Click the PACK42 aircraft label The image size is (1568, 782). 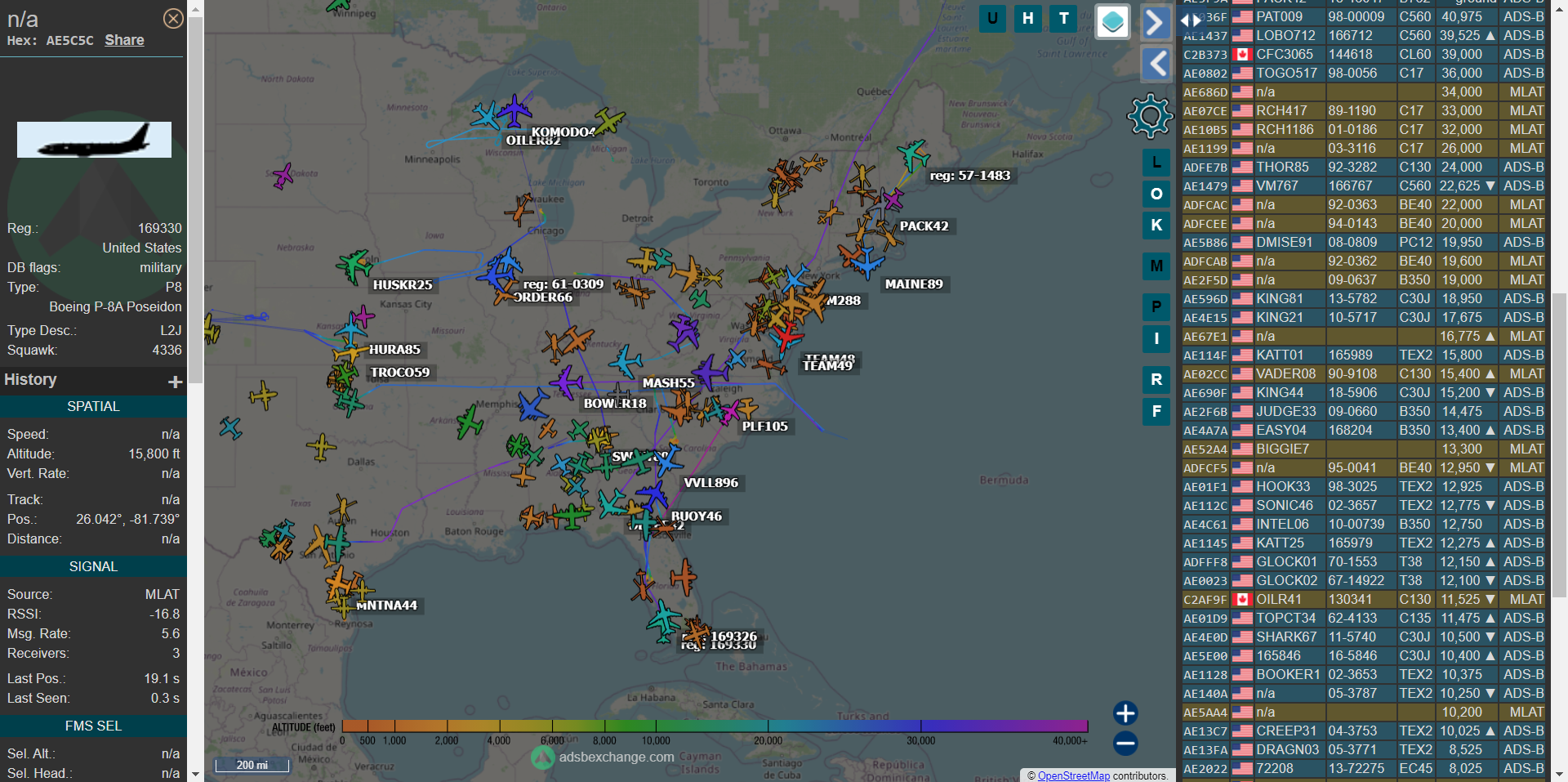(x=924, y=226)
